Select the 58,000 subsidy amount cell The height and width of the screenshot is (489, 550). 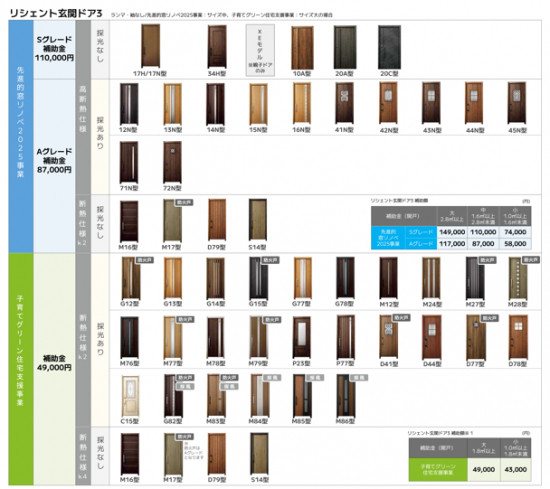515,244
